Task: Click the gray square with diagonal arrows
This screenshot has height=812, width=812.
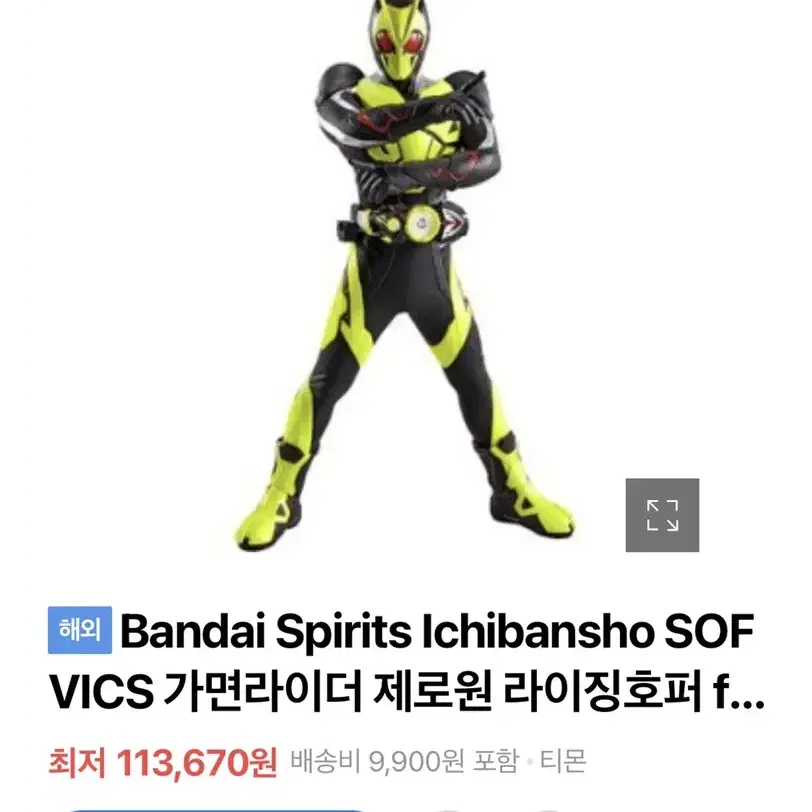Action: (662, 515)
